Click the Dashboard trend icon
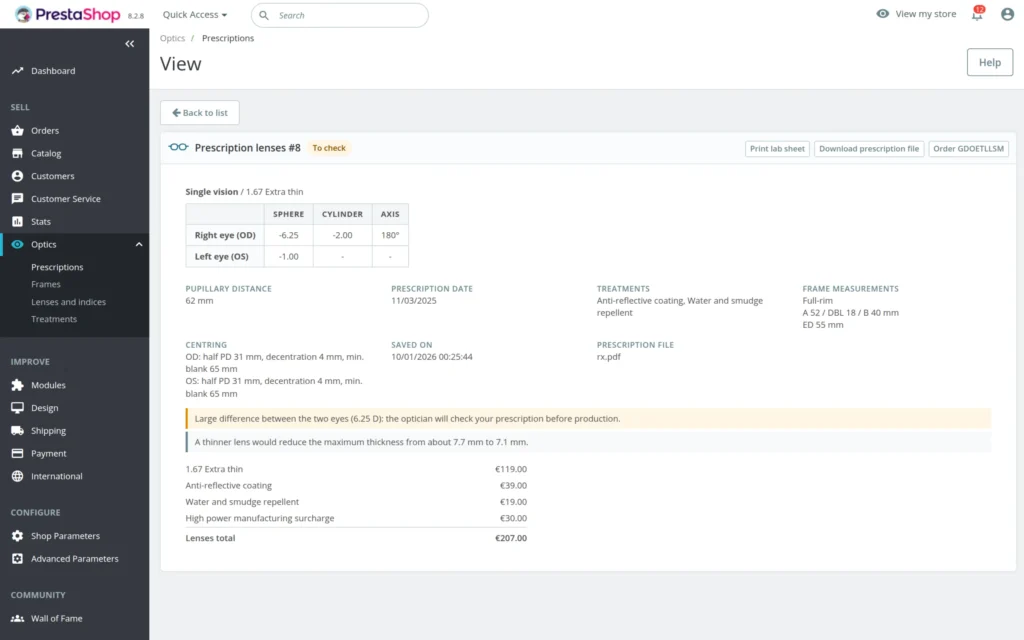Image resolution: width=1024 pixels, height=640 pixels. click(x=18, y=71)
